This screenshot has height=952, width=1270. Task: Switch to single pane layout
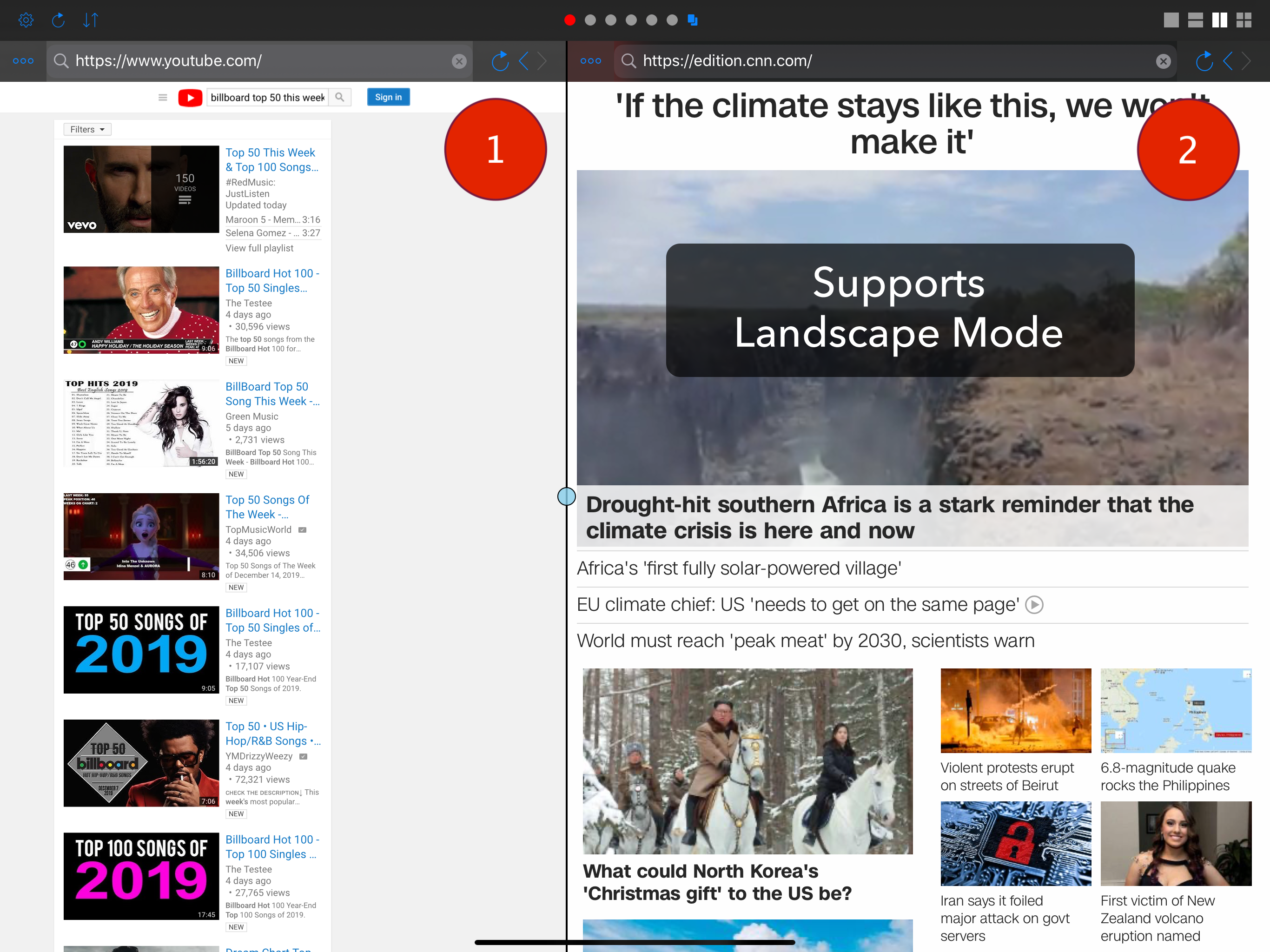click(1171, 20)
